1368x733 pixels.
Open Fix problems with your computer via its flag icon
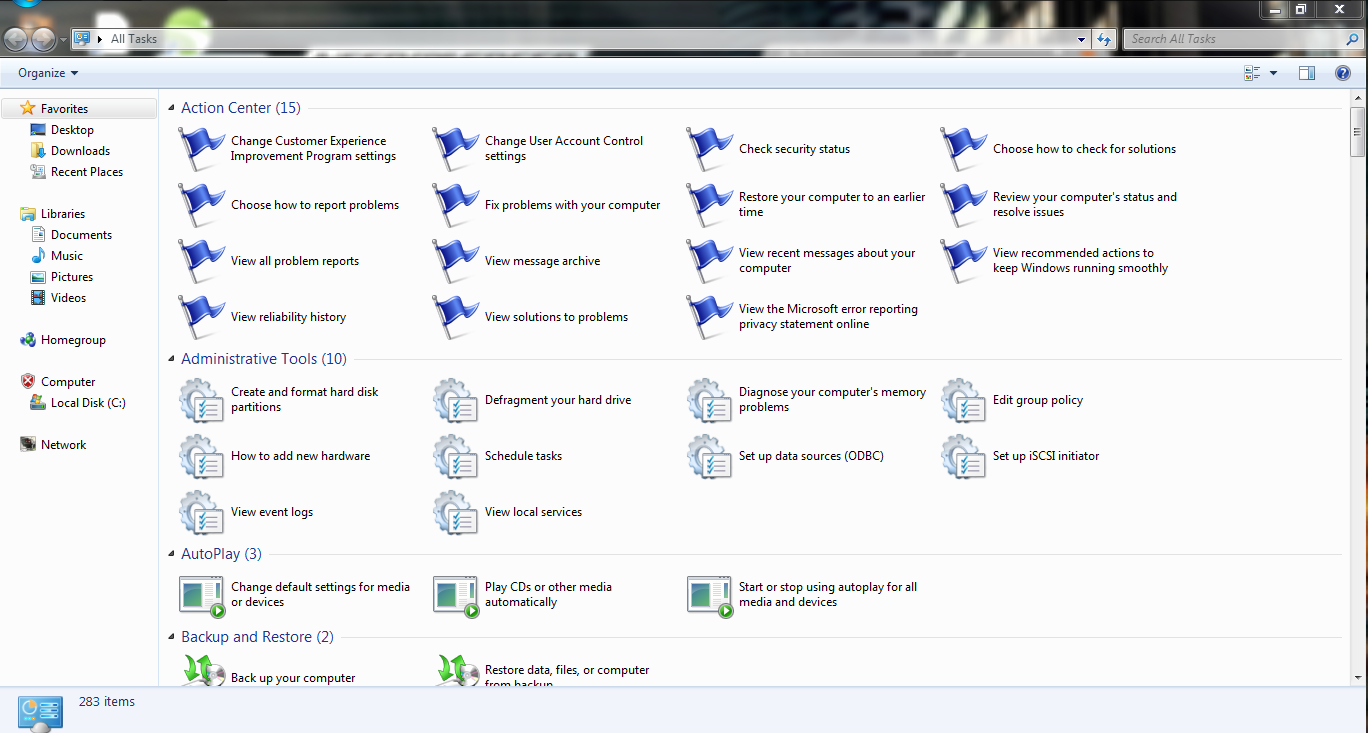tap(455, 205)
